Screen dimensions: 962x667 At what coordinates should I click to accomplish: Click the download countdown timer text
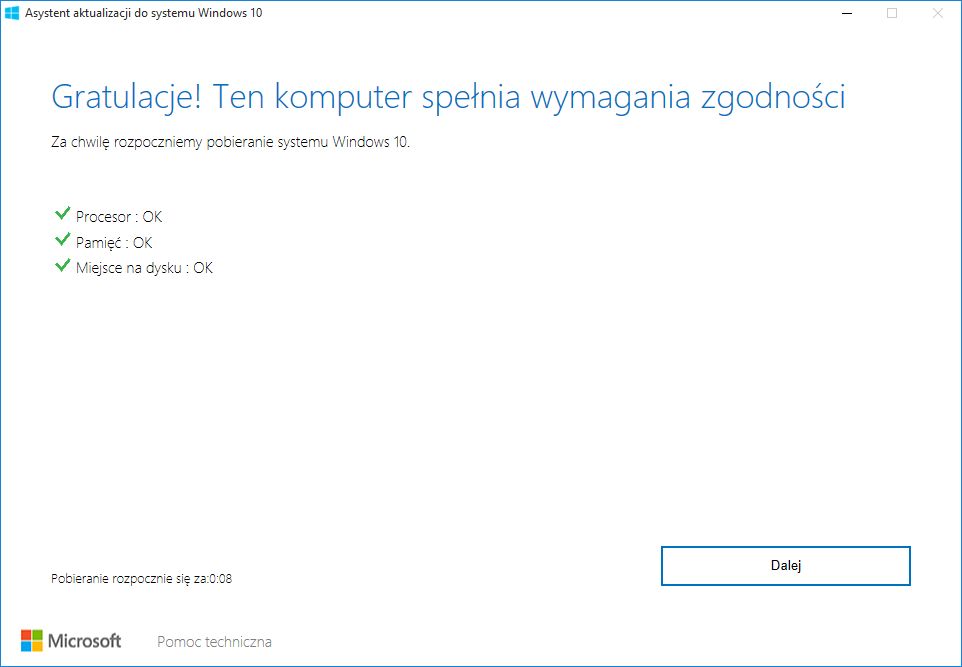[142, 579]
